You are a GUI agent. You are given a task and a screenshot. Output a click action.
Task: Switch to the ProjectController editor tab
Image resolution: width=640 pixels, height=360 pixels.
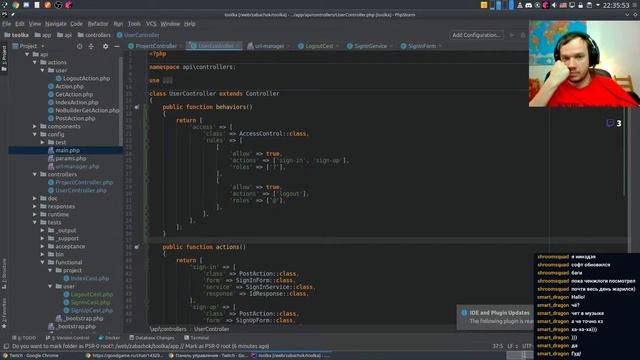tap(153, 46)
